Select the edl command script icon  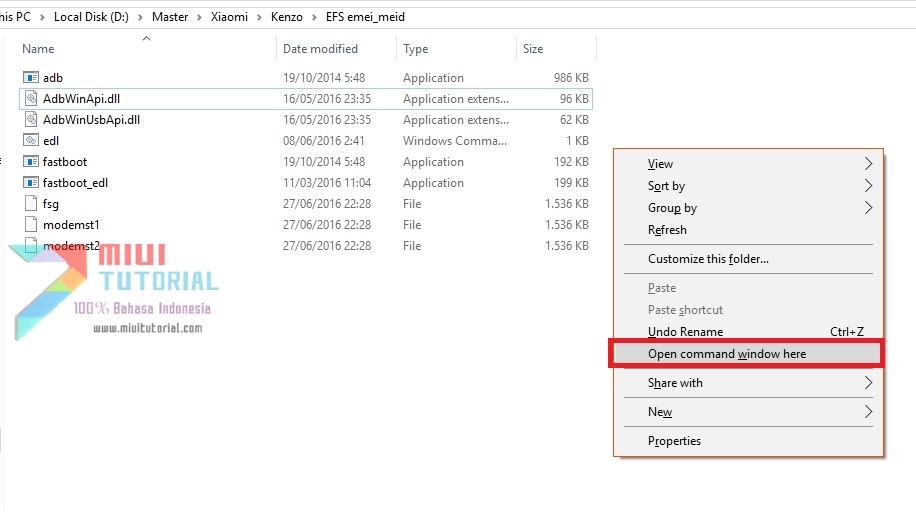tap(30, 141)
